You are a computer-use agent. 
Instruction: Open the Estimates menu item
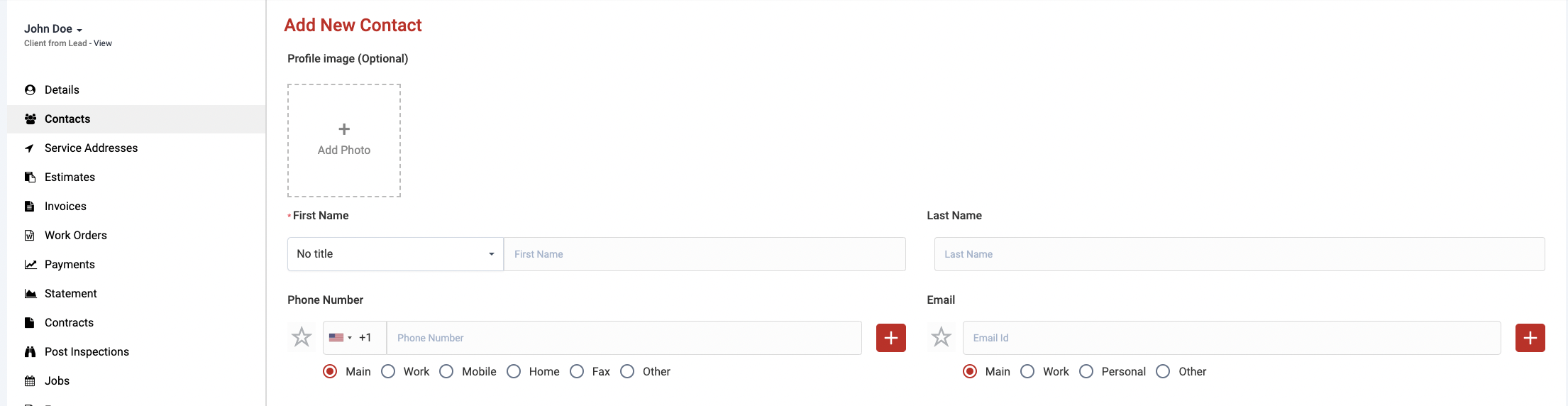point(70,177)
